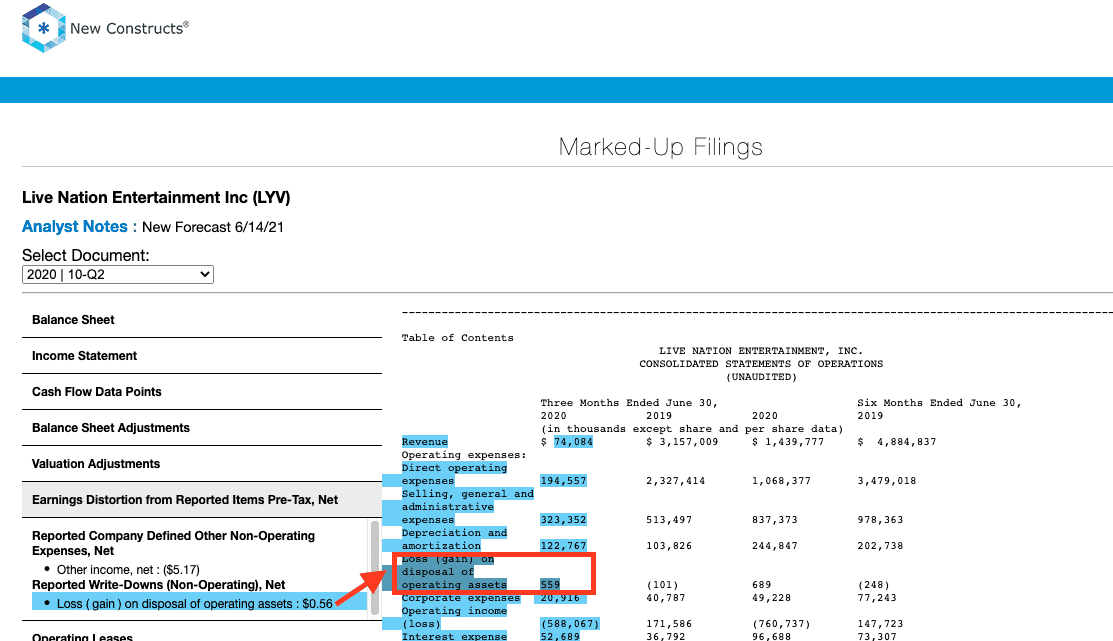Click Operating income (loss) label
The image size is (1113, 641).
(x=454, y=618)
